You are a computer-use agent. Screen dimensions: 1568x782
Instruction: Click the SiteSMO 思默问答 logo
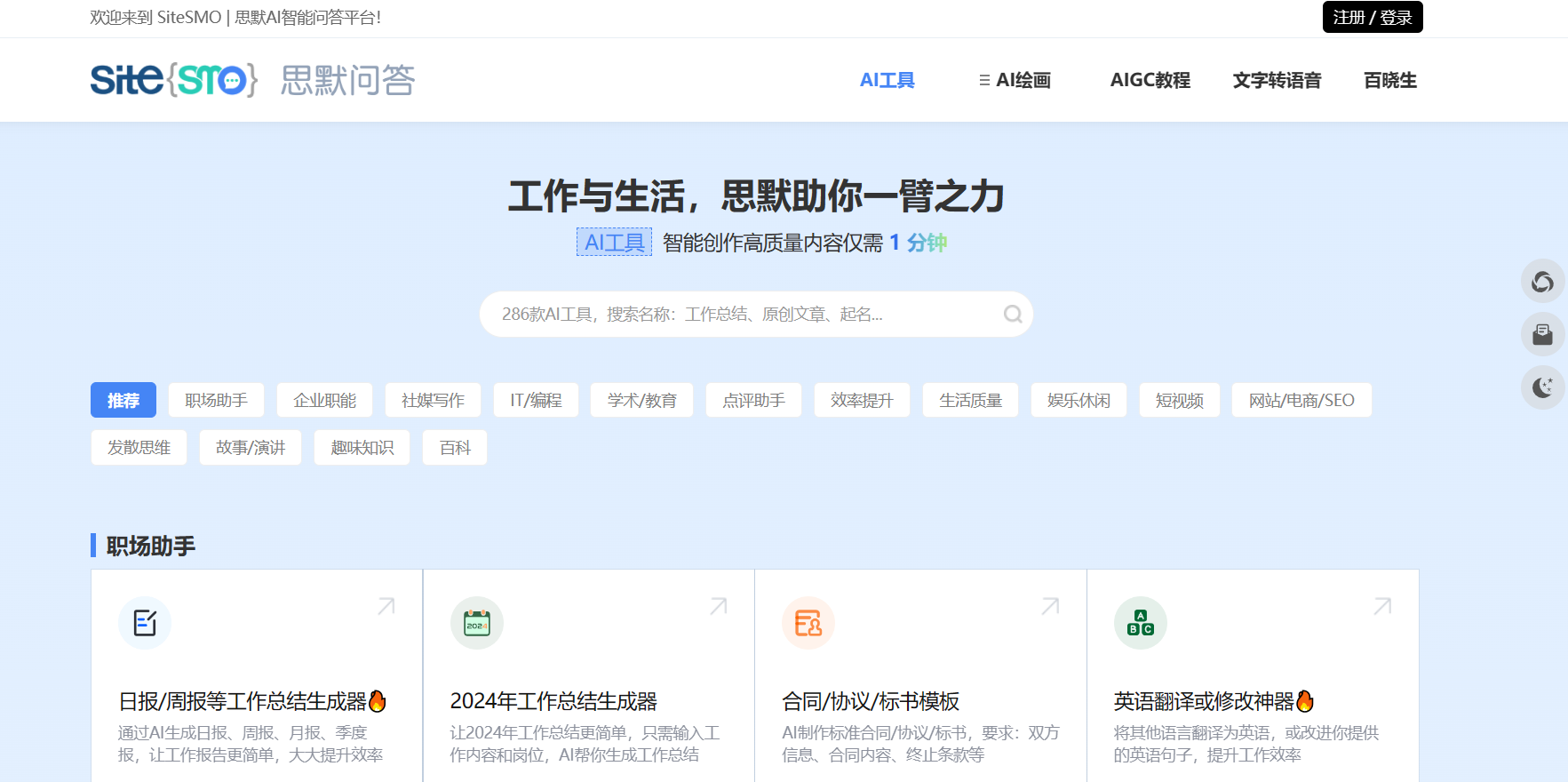click(x=252, y=80)
